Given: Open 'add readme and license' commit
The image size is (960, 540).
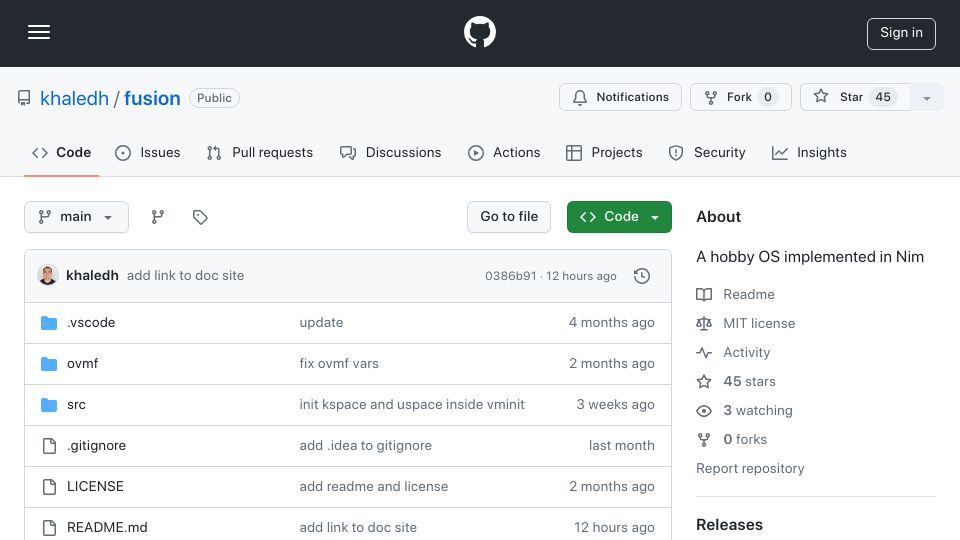Looking at the screenshot, I should pos(373,487).
